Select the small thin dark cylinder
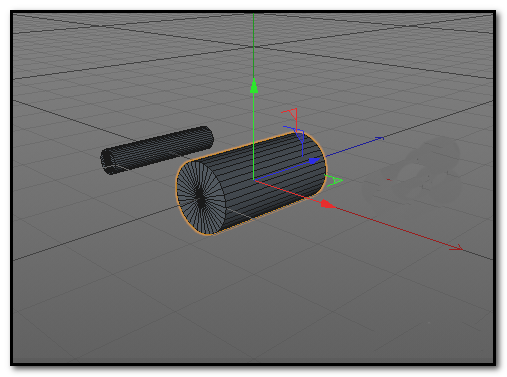Viewport: 507px width, 377px height. tap(157, 150)
